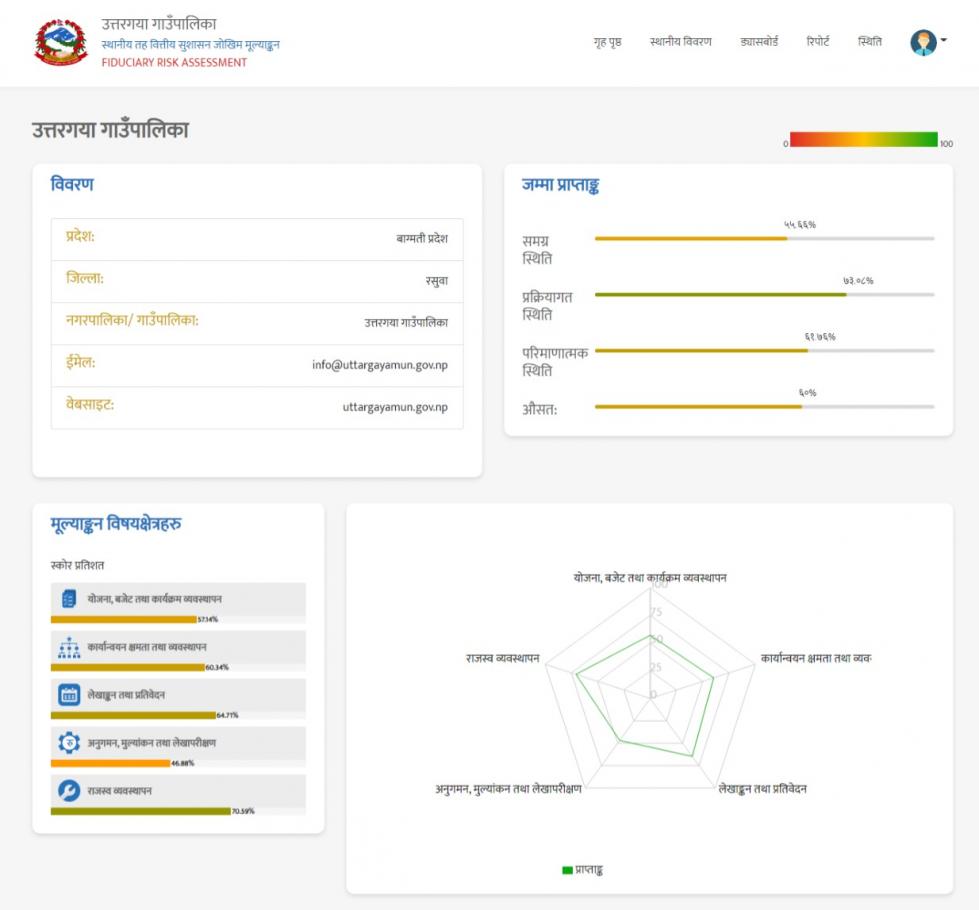
Task: Click the Nepal government emblem logo
Action: tap(61, 42)
